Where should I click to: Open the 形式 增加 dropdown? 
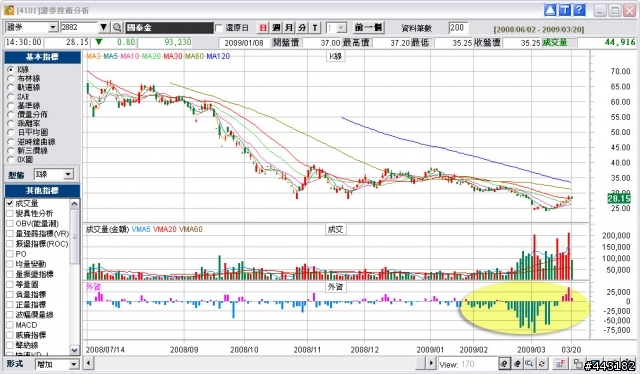74,364
